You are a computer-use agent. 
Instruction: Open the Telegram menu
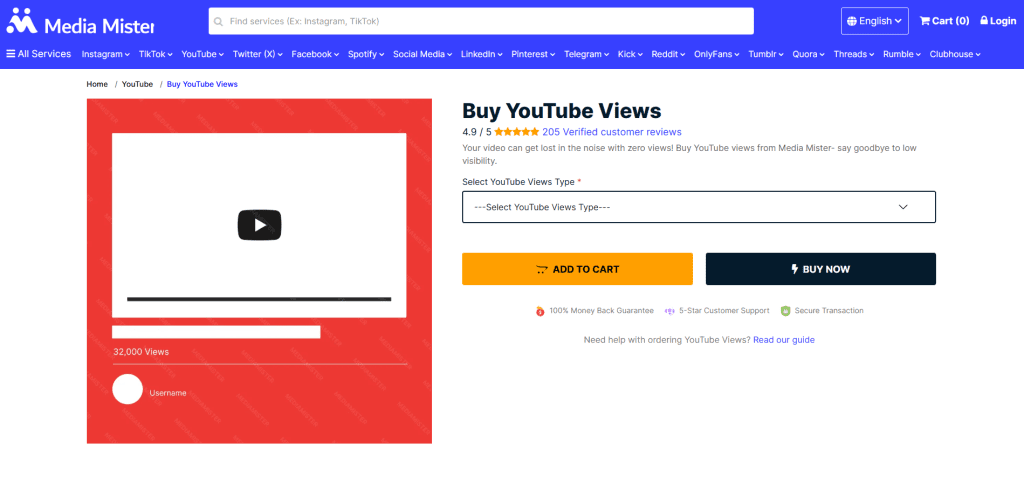pyautogui.click(x=586, y=54)
